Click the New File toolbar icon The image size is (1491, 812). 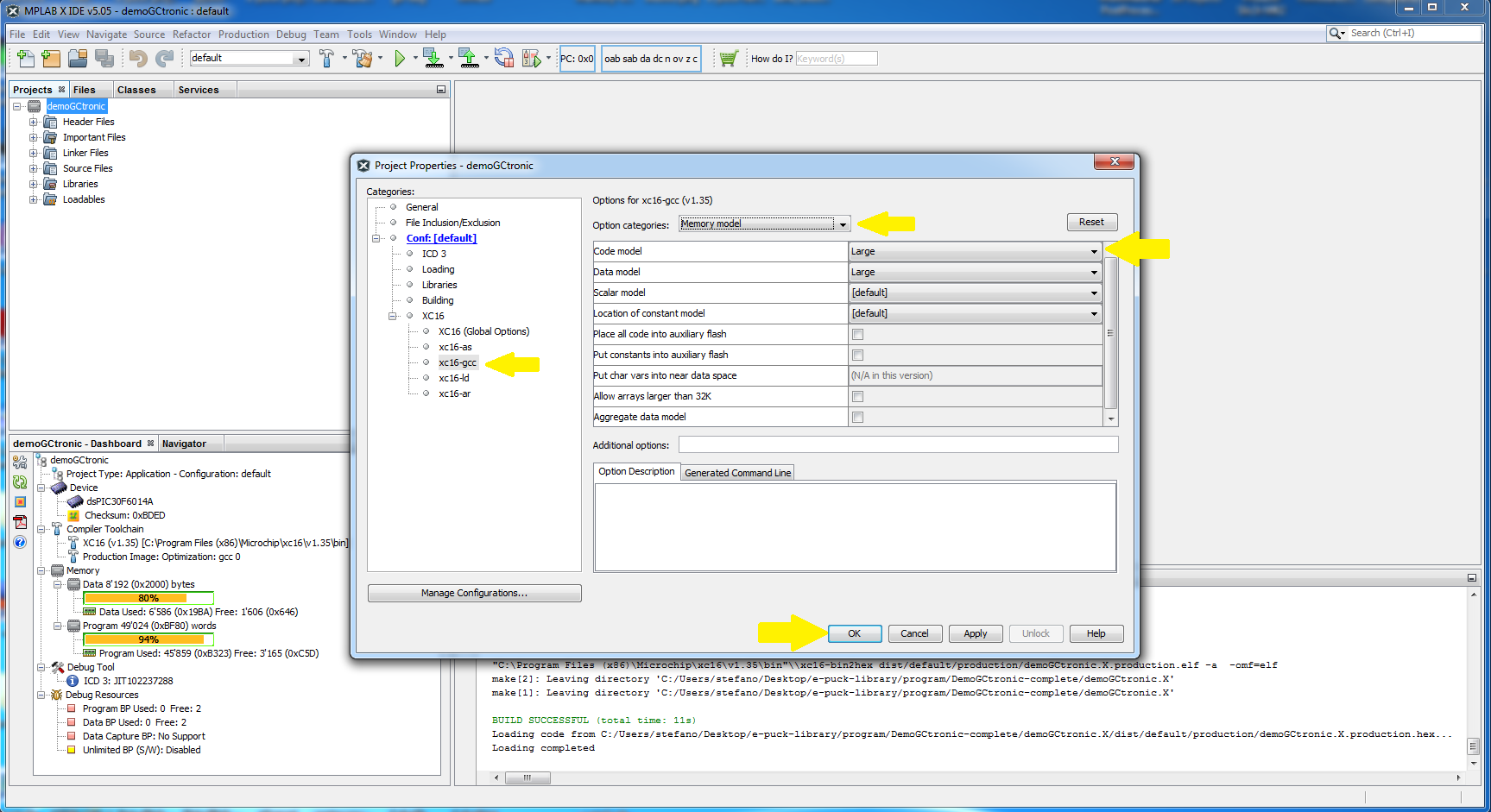pyautogui.click(x=26, y=58)
